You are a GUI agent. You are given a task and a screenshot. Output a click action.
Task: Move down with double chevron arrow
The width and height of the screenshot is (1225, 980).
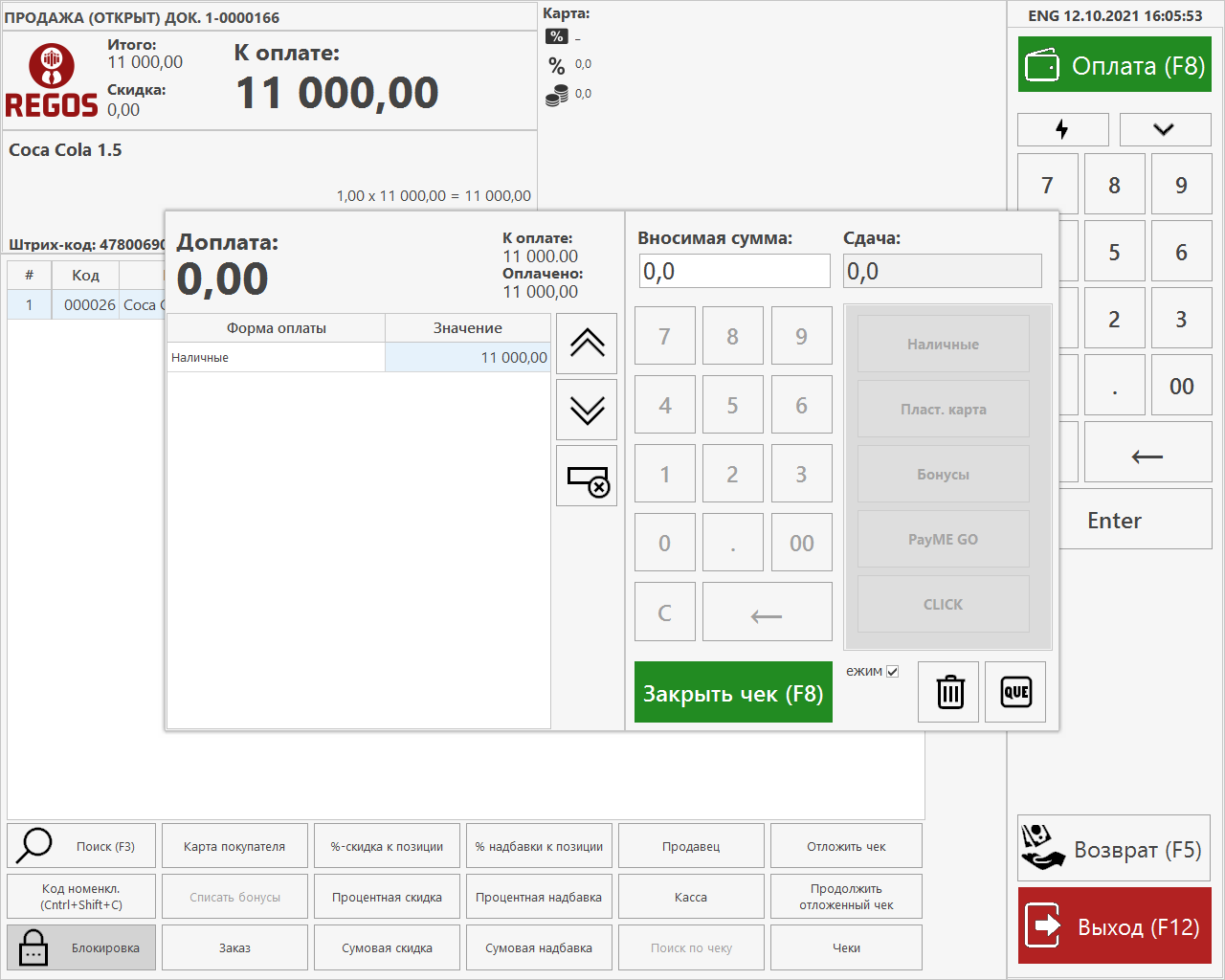point(587,410)
